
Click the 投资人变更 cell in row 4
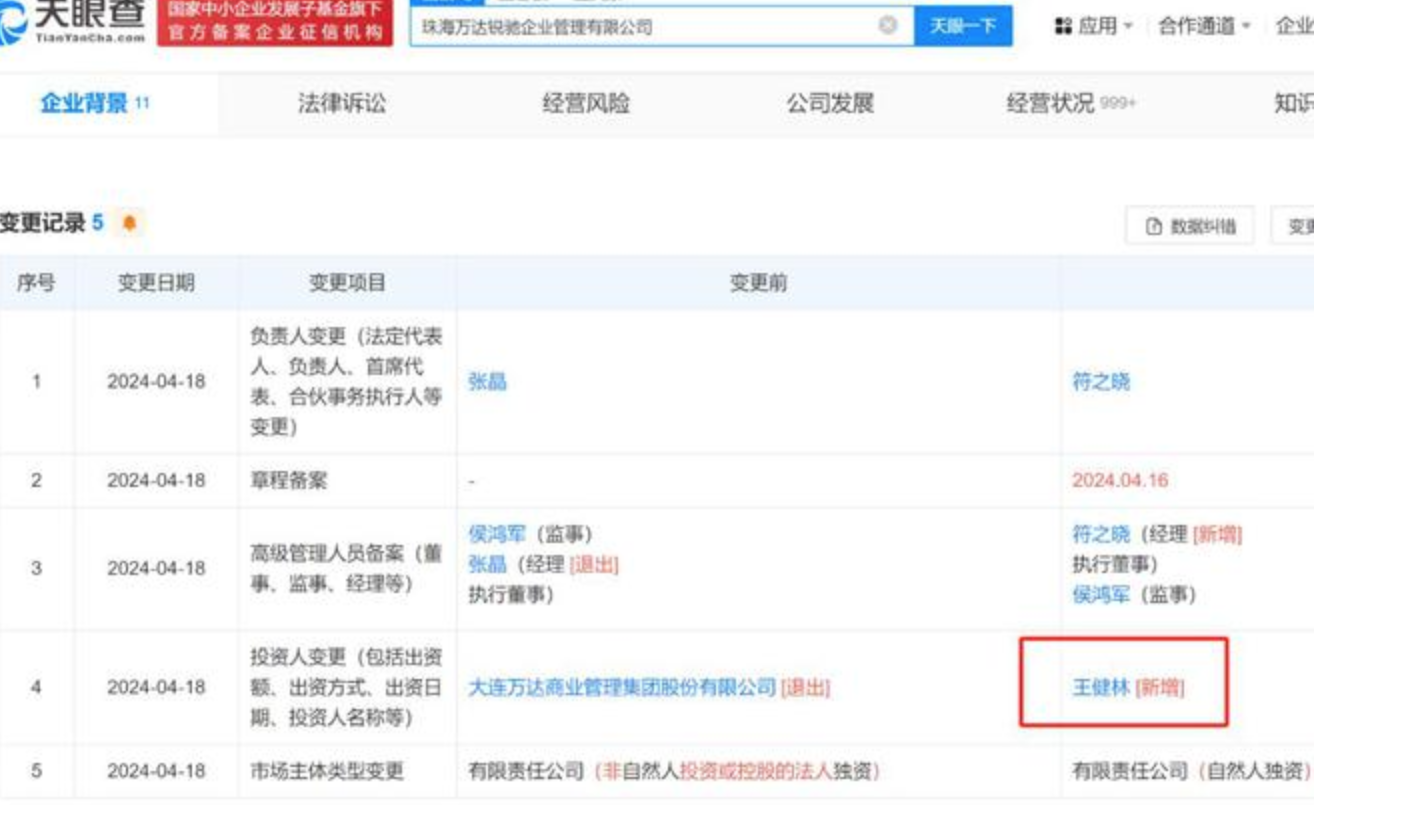[347, 687]
